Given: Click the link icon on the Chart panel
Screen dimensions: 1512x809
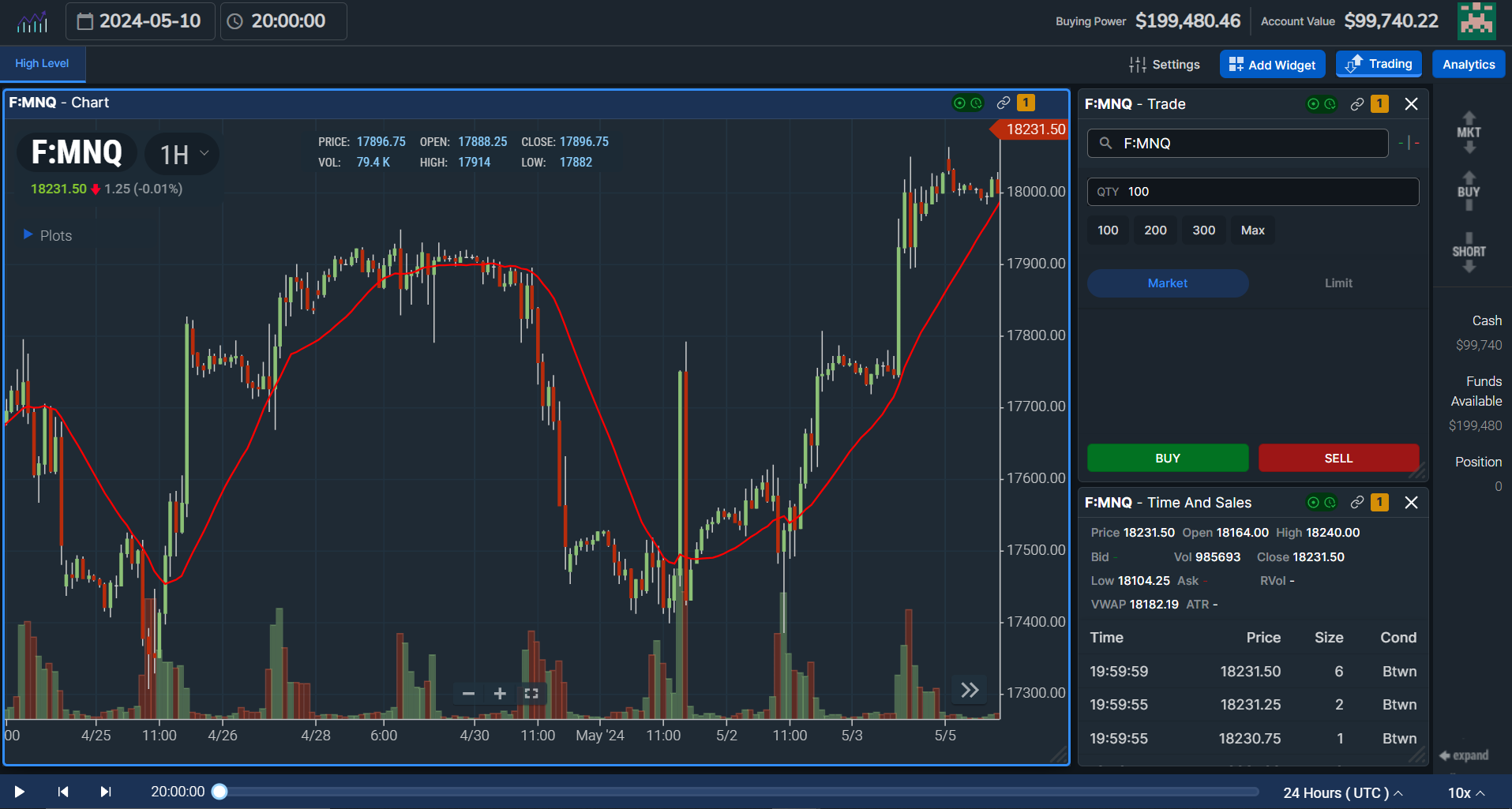Looking at the screenshot, I should [1004, 103].
